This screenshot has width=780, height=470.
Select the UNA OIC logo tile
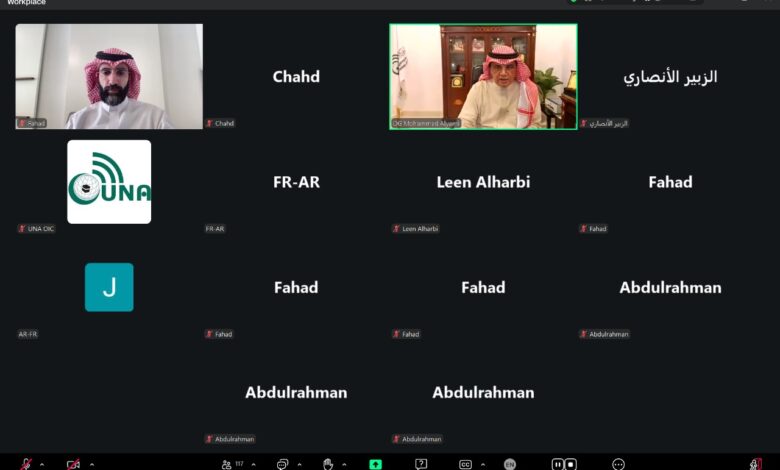109,182
